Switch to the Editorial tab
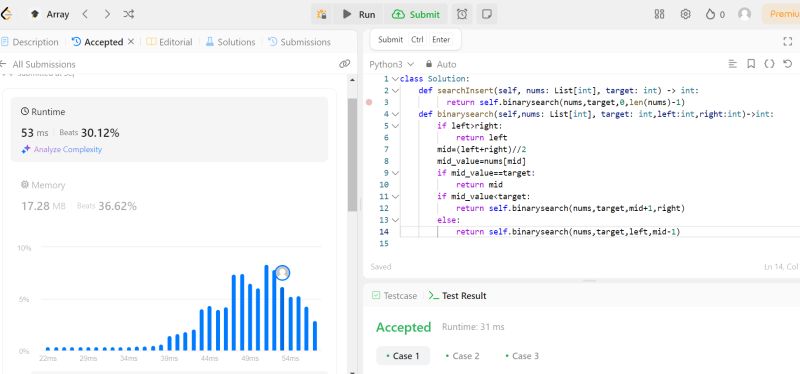The height and width of the screenshot is (374, 800). point(169,42)
